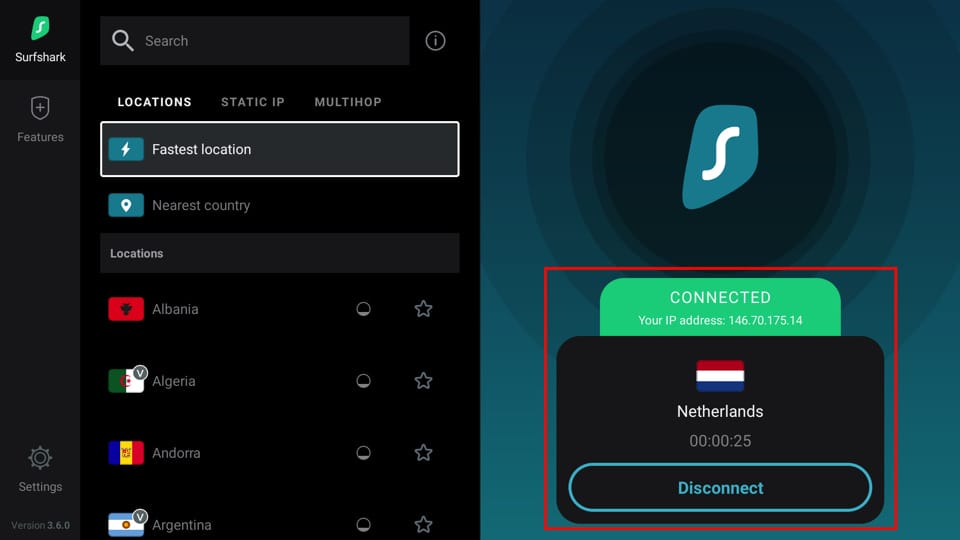This screenshot has width=960, height=540.
Task: Click the Fastest location lightning icon
Action: 126,149
